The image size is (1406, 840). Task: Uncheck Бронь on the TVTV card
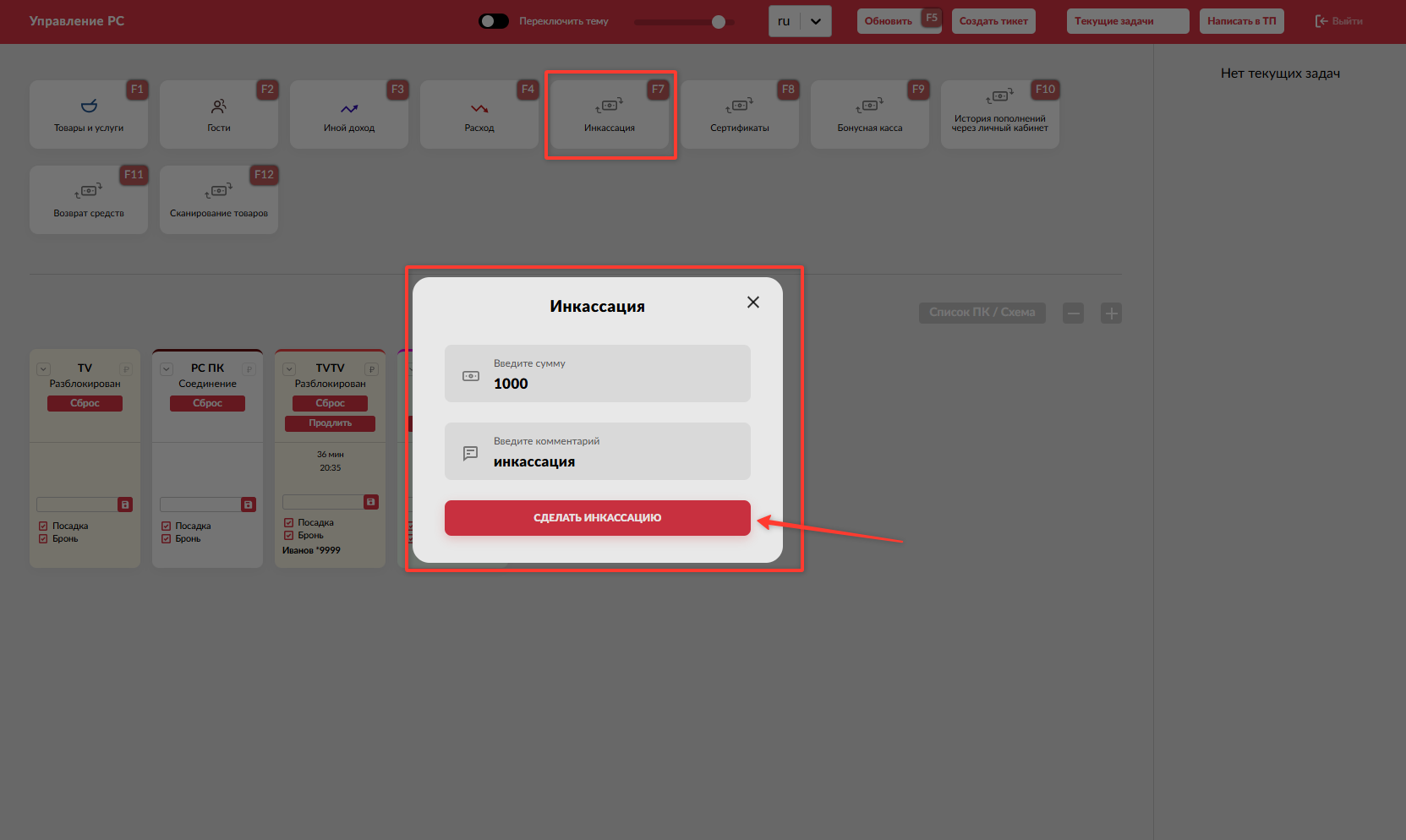(288, 535)
